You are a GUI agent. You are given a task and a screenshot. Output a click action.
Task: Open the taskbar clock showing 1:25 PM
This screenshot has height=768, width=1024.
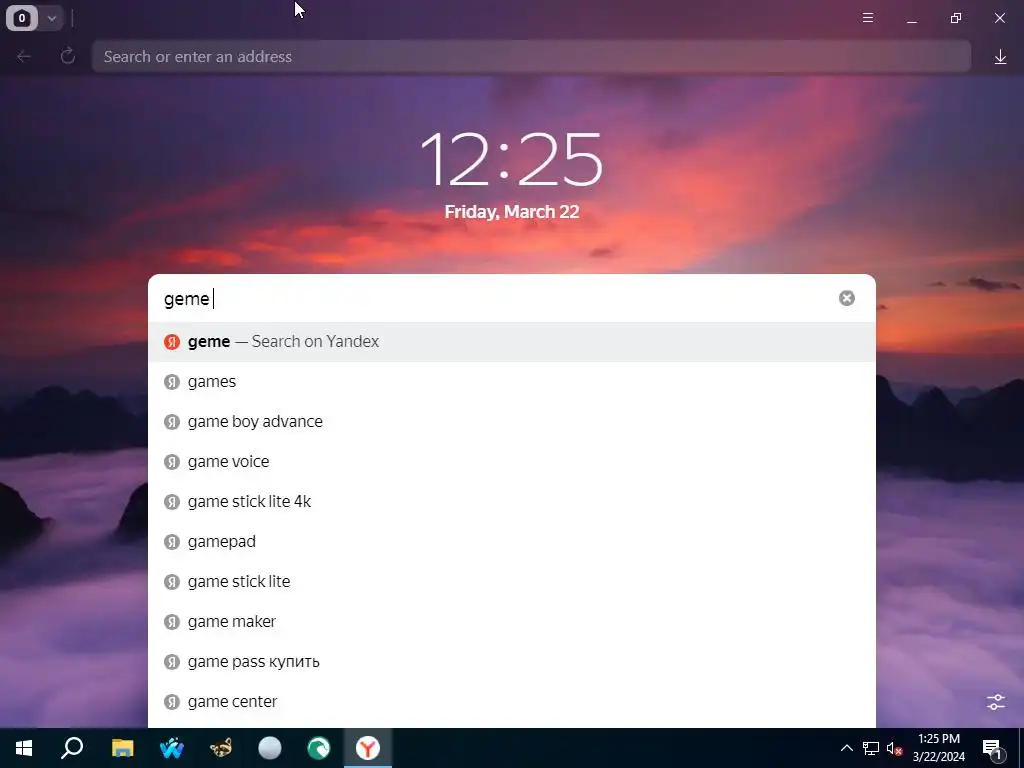point(938,748)
